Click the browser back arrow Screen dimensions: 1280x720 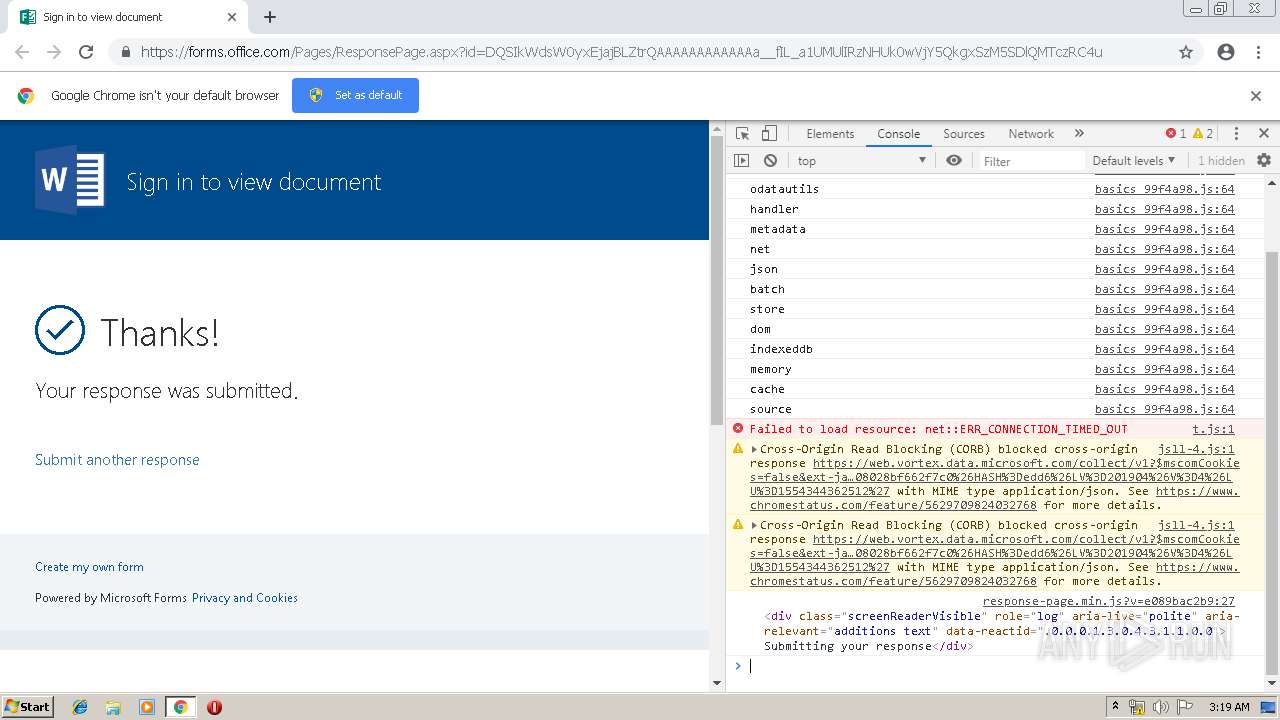pyautogui.click(x=22, y=52)
